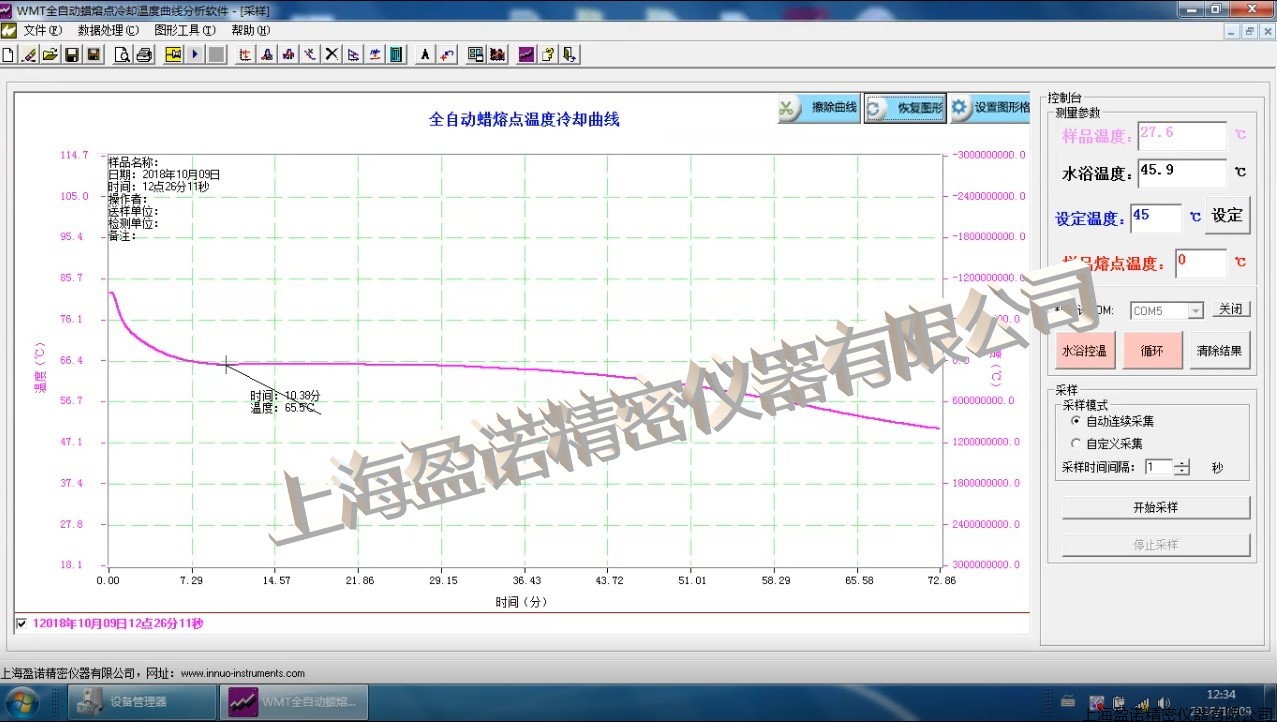Open a file with the folder icon
Image resolution: width=1277 pixels, height=722 pixels.
(x=50, y=55)
